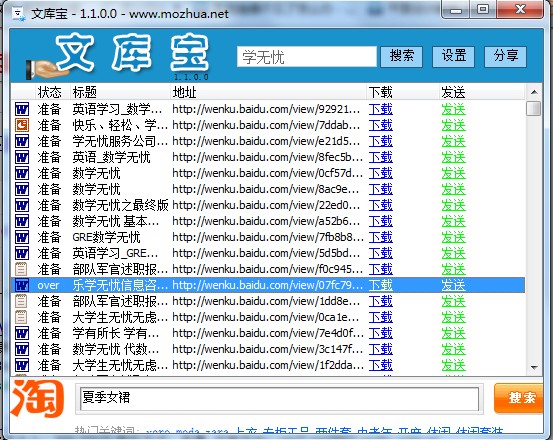Click Word icon of row 英语学习_数学
Screen dimensions: 553x440
pyautogui.click(x=22, y=109)
